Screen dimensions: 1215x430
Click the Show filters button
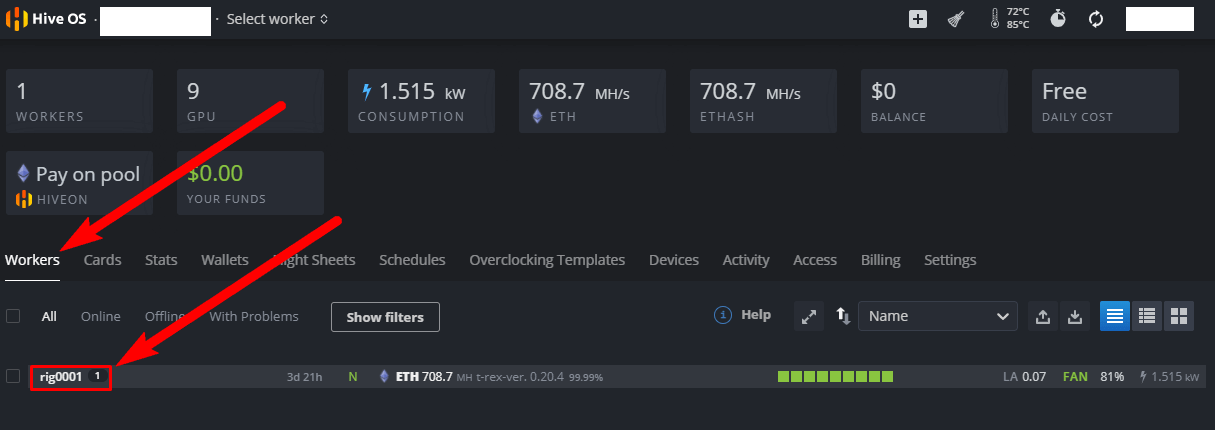coord(385,317)
